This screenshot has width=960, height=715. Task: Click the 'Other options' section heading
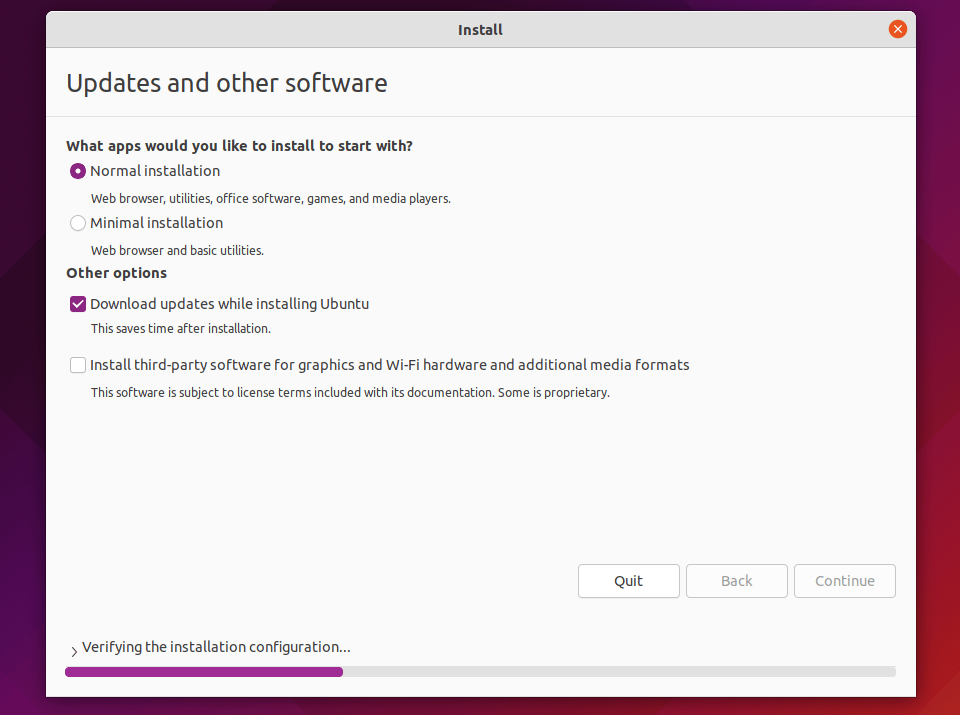coord(116,273)
